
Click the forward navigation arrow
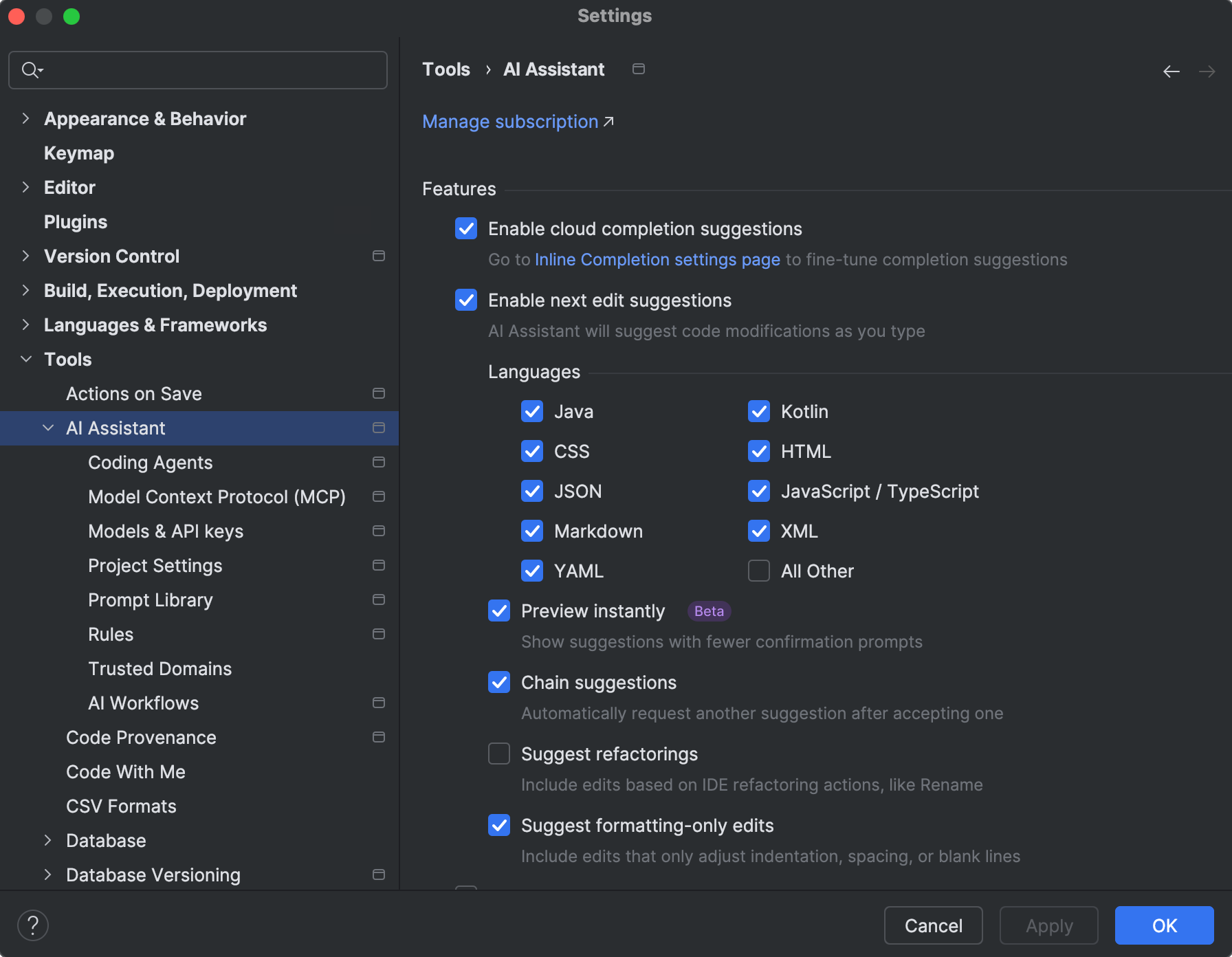pyautogui.click(x=1208, y=71)
